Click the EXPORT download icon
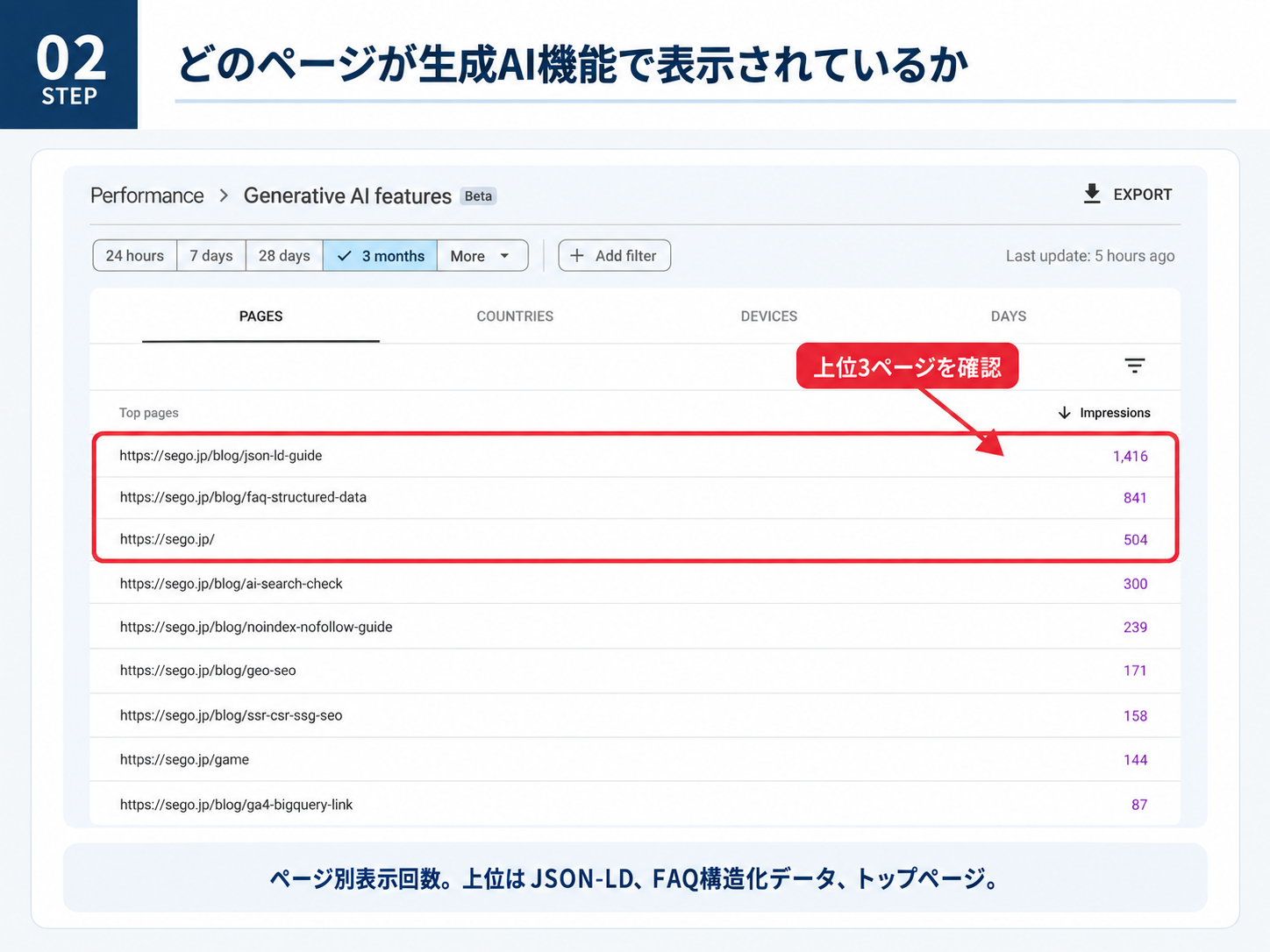The image size is (1270, 952). [1092, 194]
